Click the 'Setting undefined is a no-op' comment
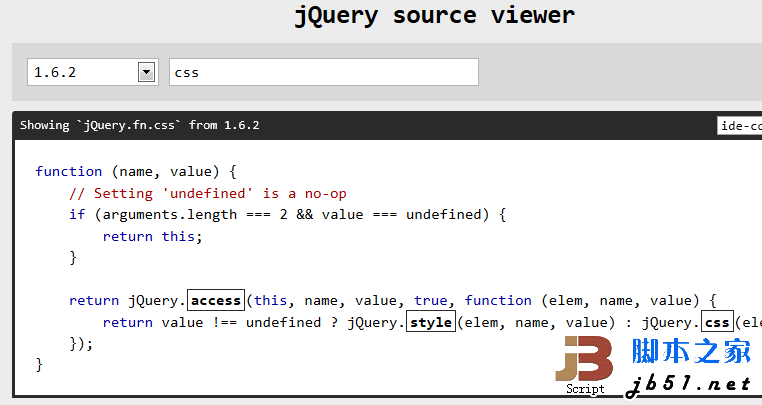 207,193
